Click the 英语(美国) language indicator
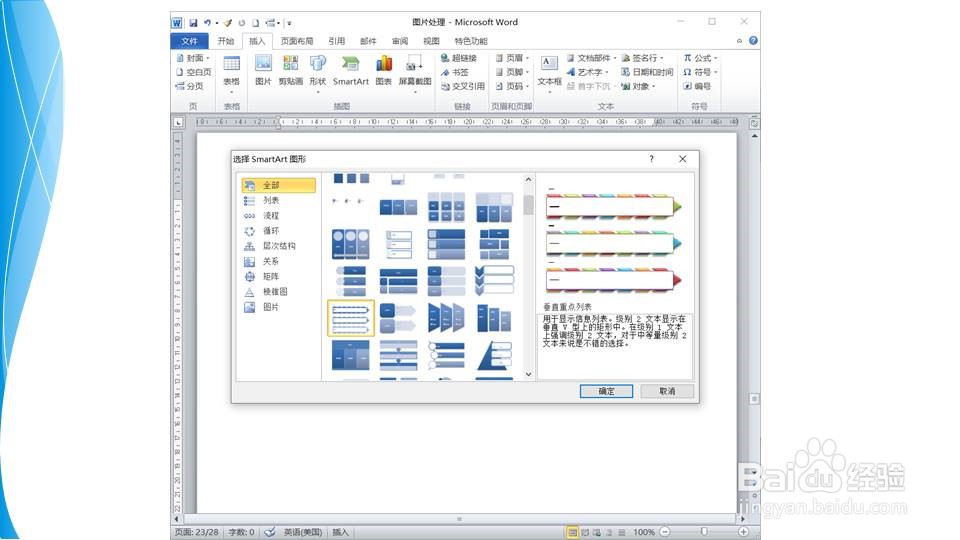The width and height of the screenshot is (960, 540). 302,532
